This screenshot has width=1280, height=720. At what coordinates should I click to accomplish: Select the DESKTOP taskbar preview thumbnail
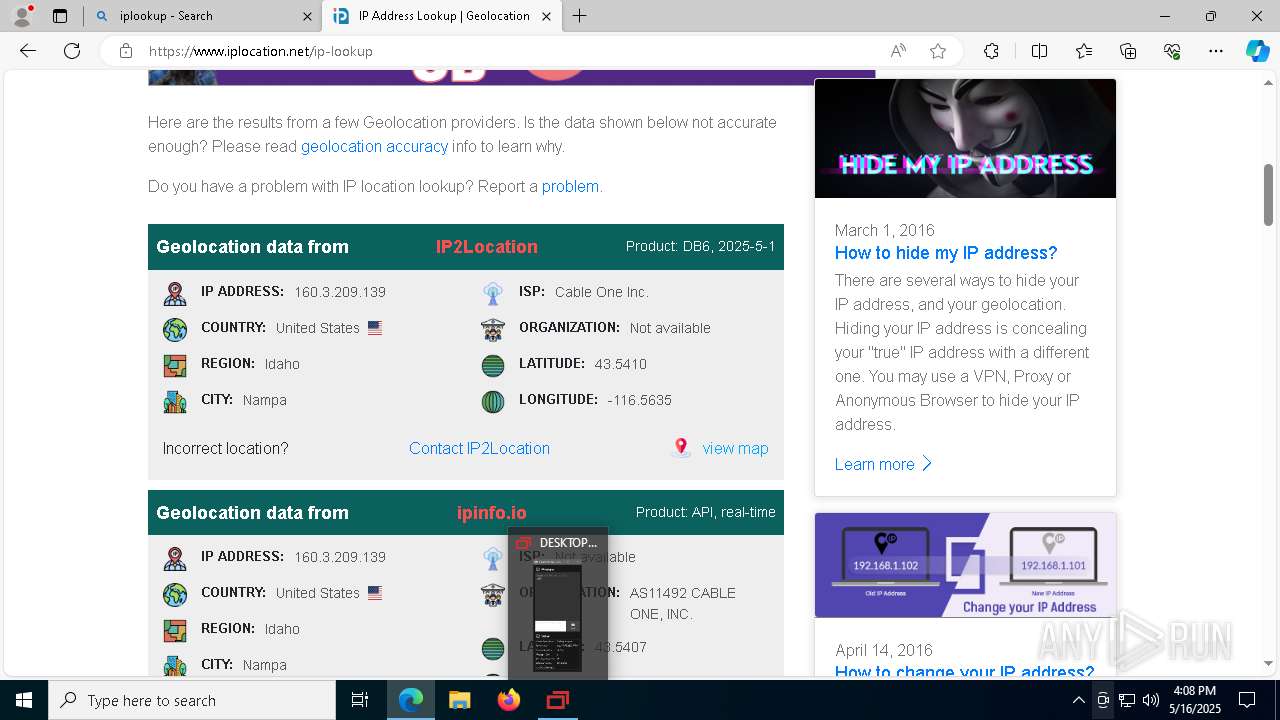[557, 603]
